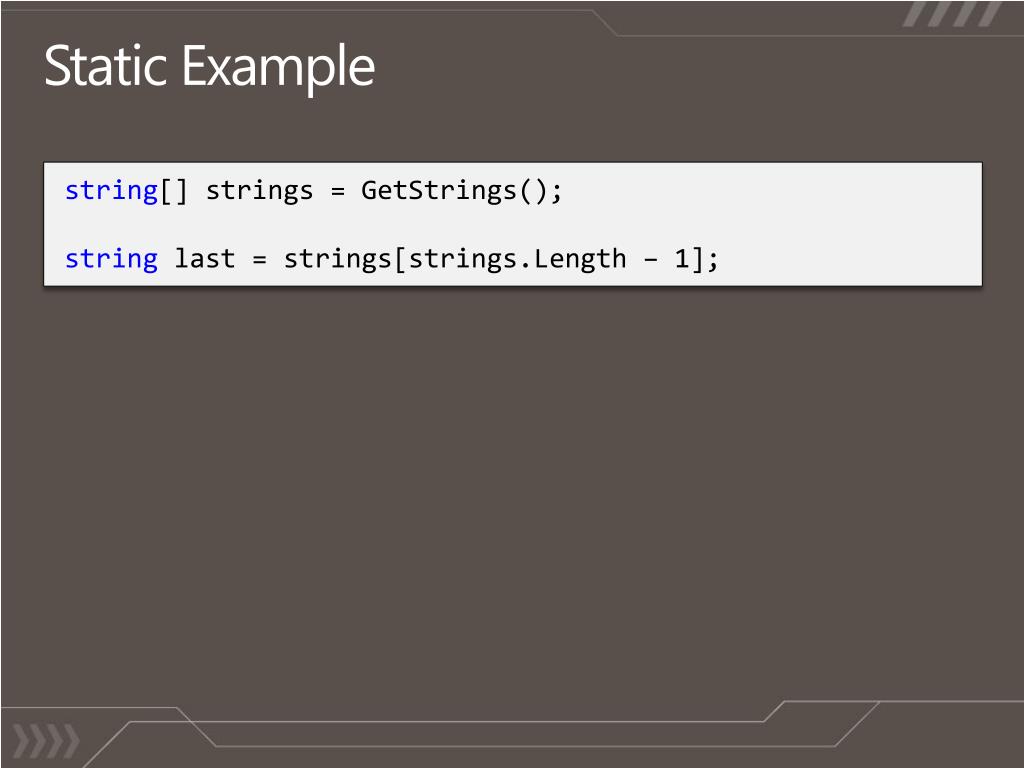
Task: Click the chevron arrows decoration at slide bottom
Action: click(x=46, y=742)
